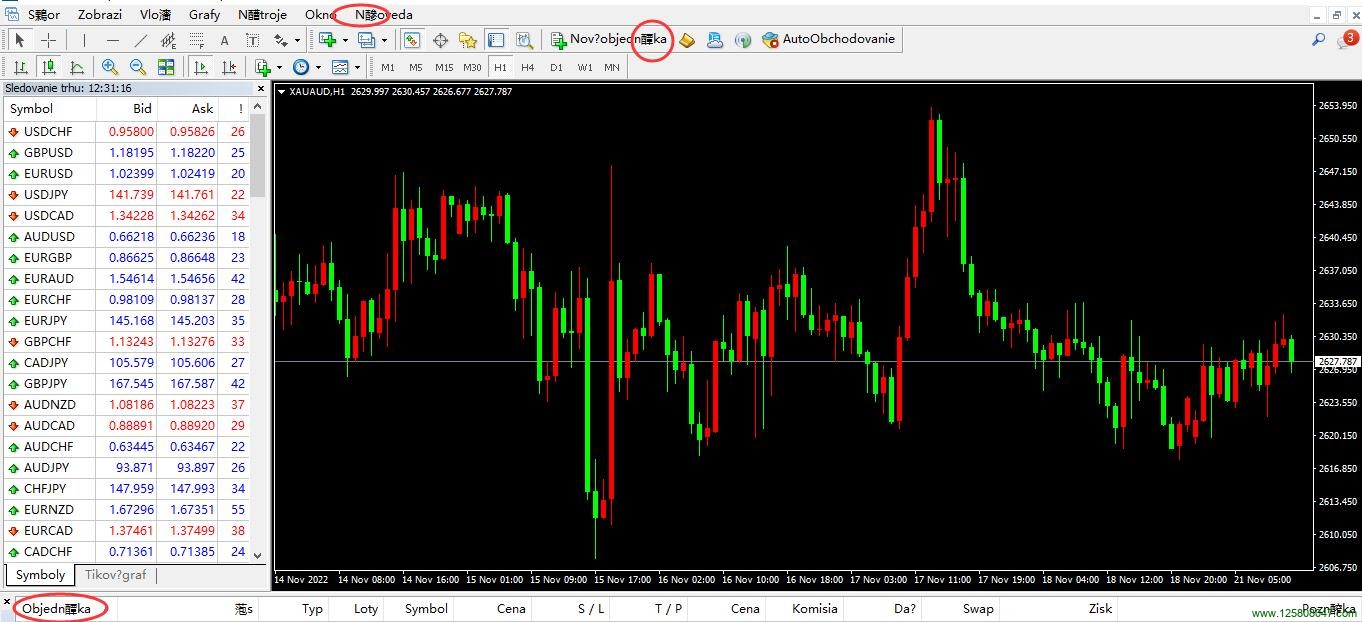Viewport: 1362px width, 622px height.
Task: Click the chart templates icon
Action: click(x=340, y=67)
